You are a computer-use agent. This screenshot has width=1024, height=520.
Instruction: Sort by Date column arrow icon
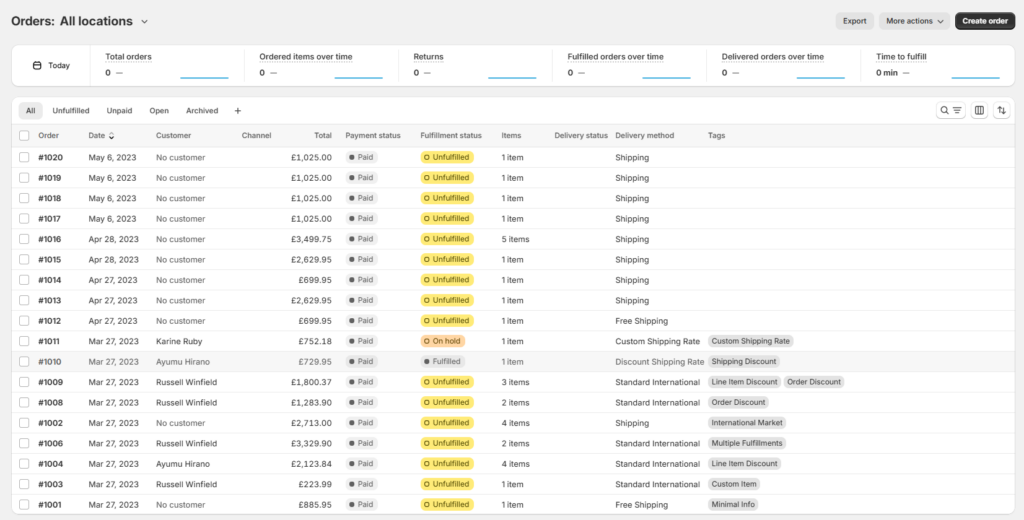[111, 136]
